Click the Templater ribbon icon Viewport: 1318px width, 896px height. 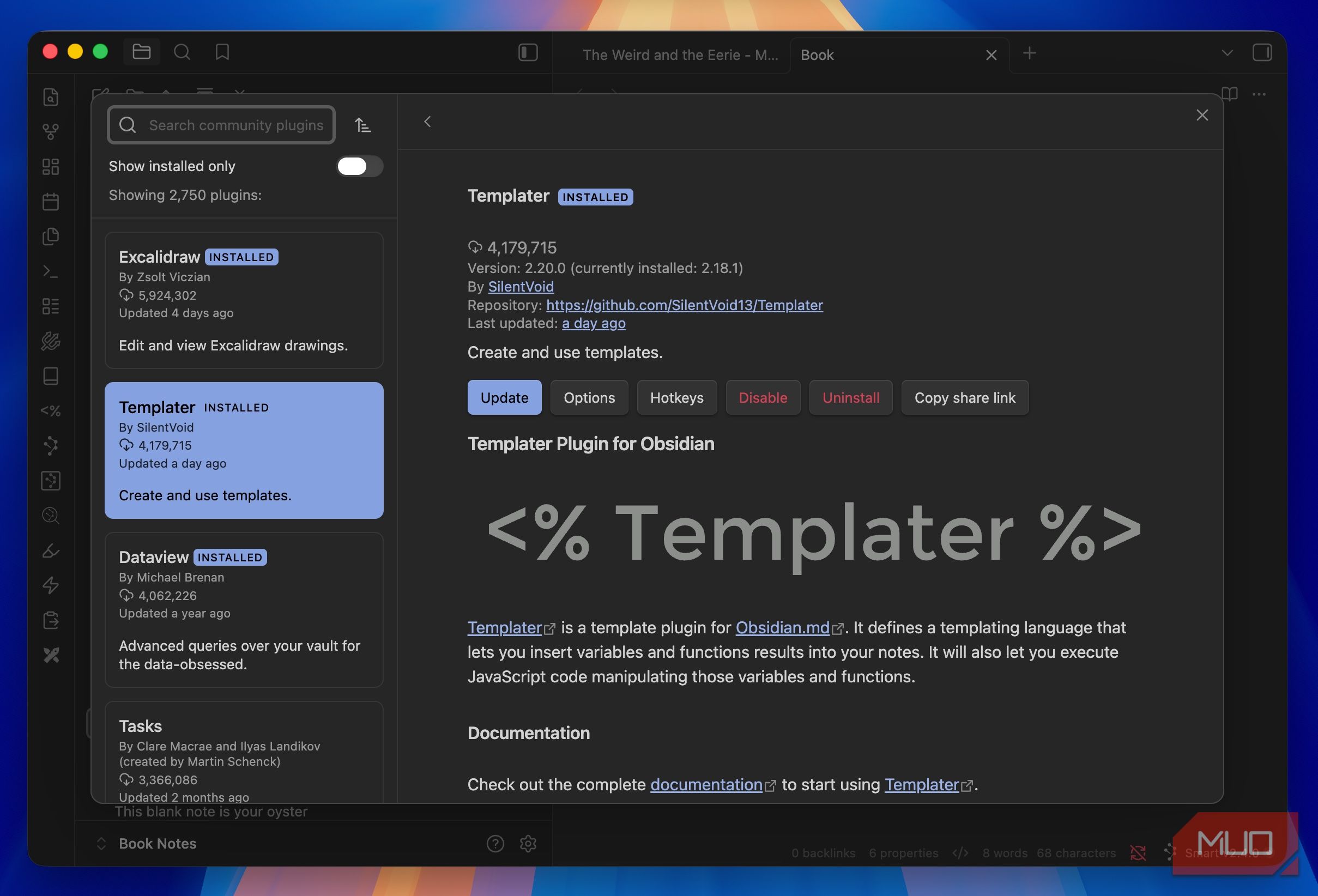pos(51,410)
